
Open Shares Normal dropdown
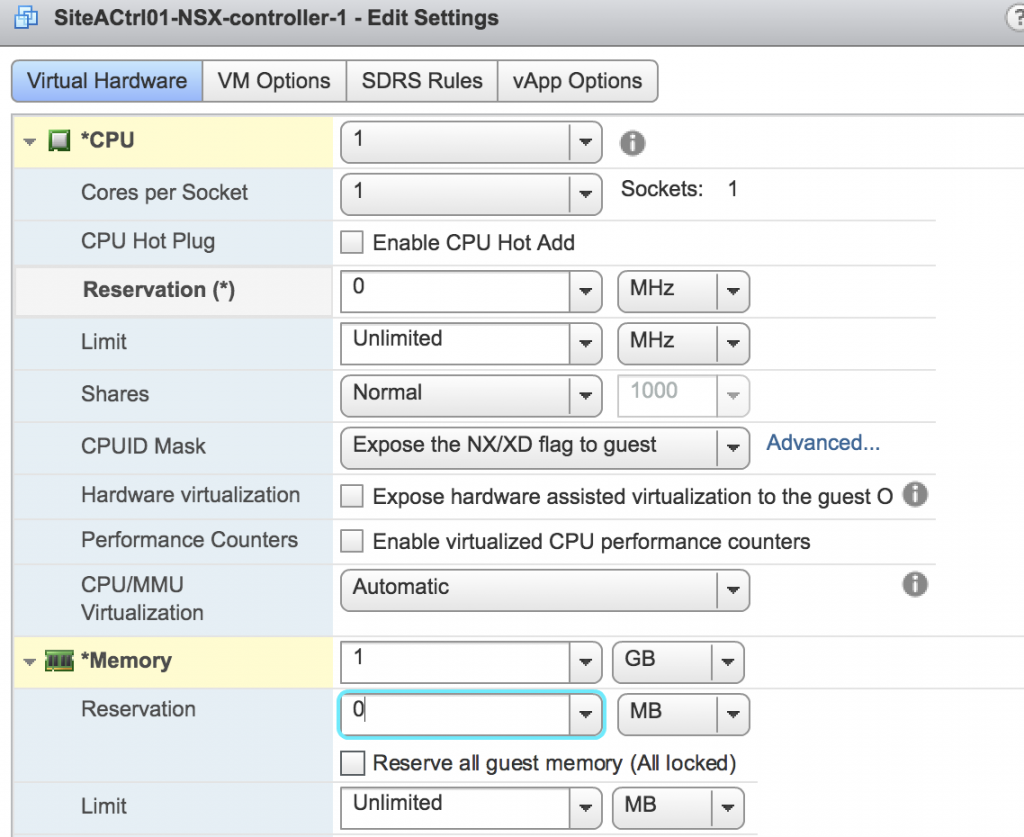pyautogui.click(x=471, y=396)
